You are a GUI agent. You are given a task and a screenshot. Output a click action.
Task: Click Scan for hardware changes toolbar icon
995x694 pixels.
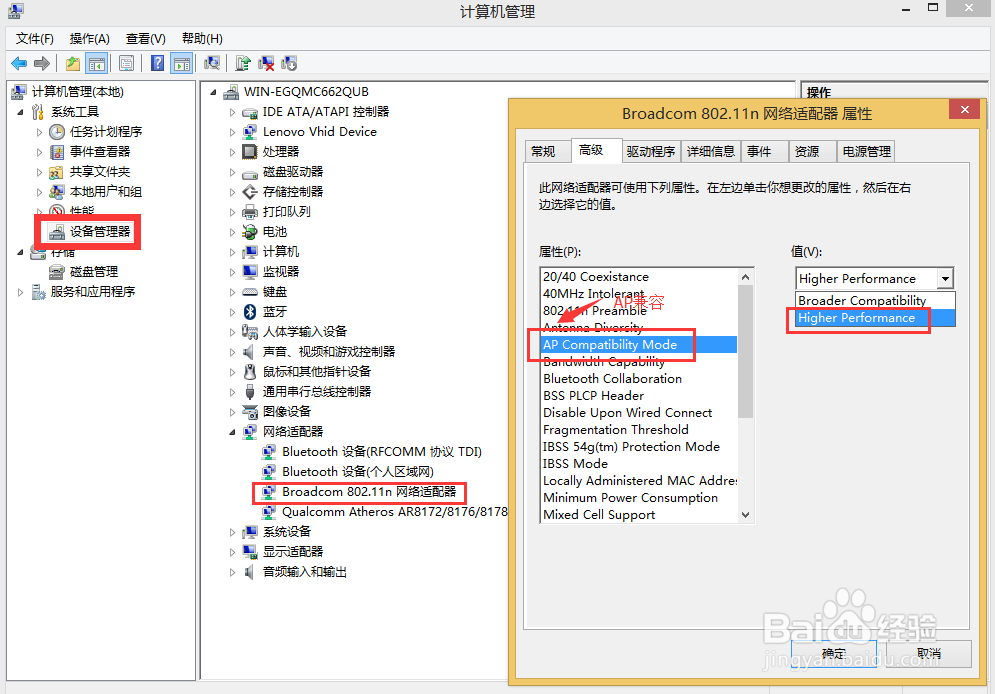tap(212, 63)
